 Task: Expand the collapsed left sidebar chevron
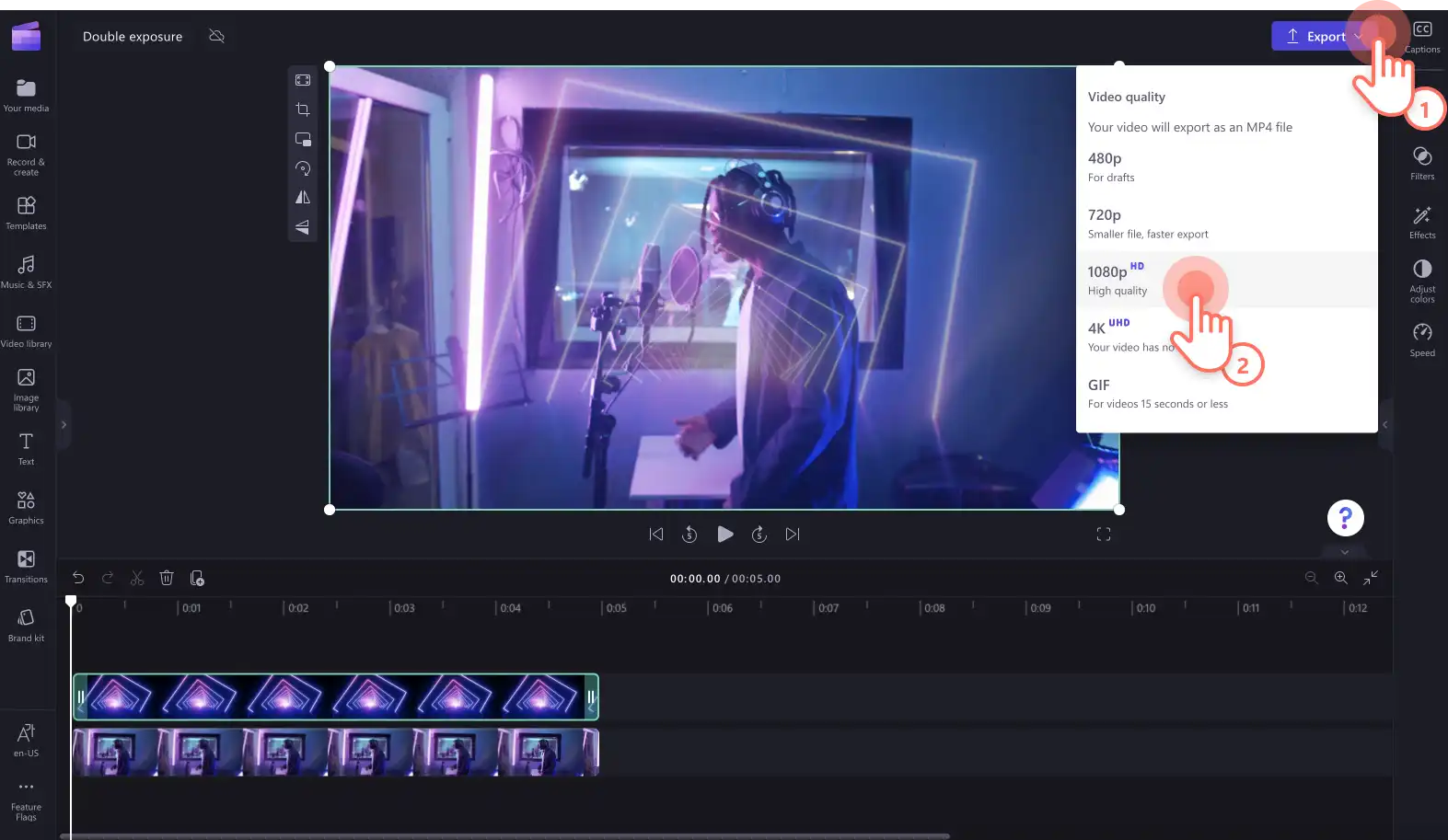click(64, 425)
